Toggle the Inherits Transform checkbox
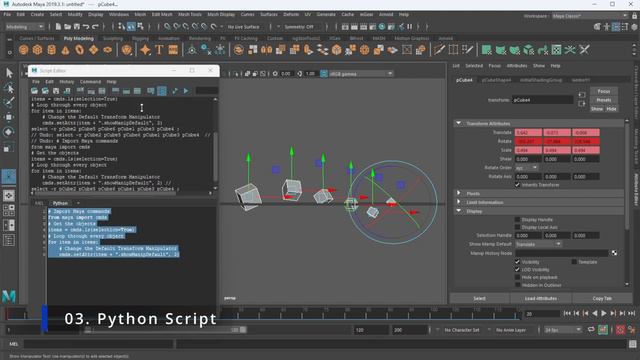 coord(517,185)
